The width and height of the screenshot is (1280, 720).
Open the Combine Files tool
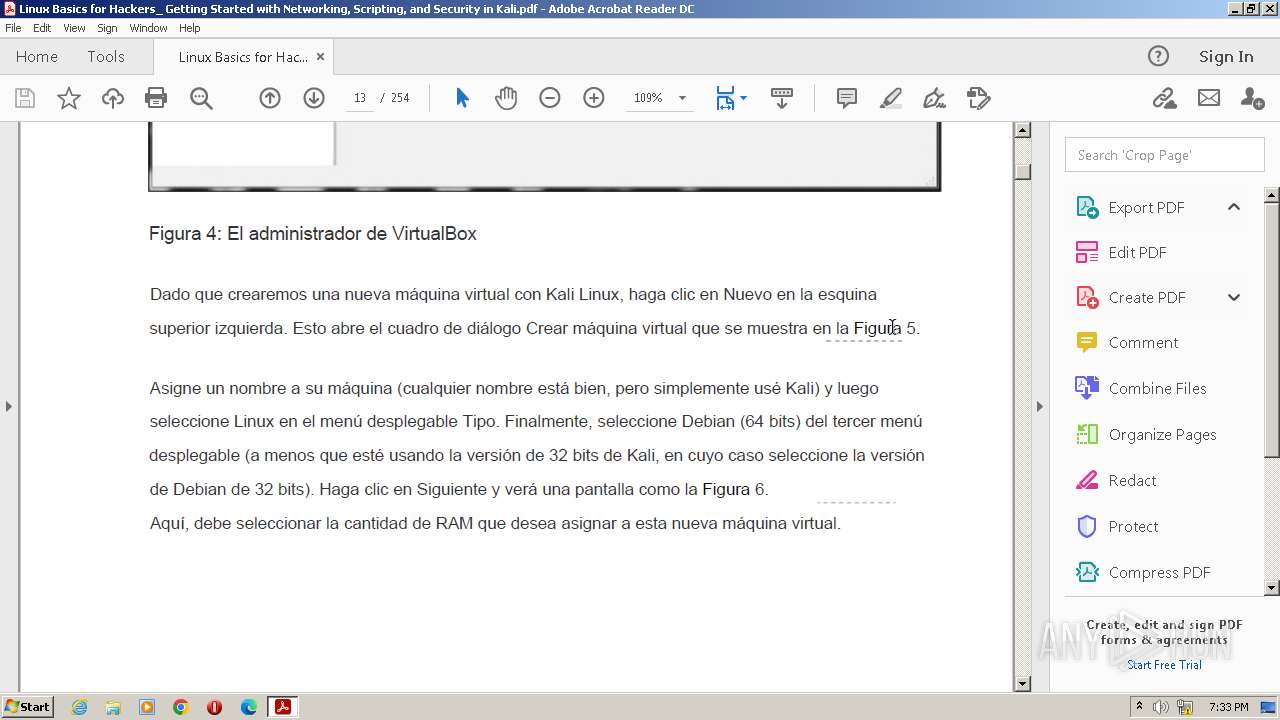[1157, 388]
